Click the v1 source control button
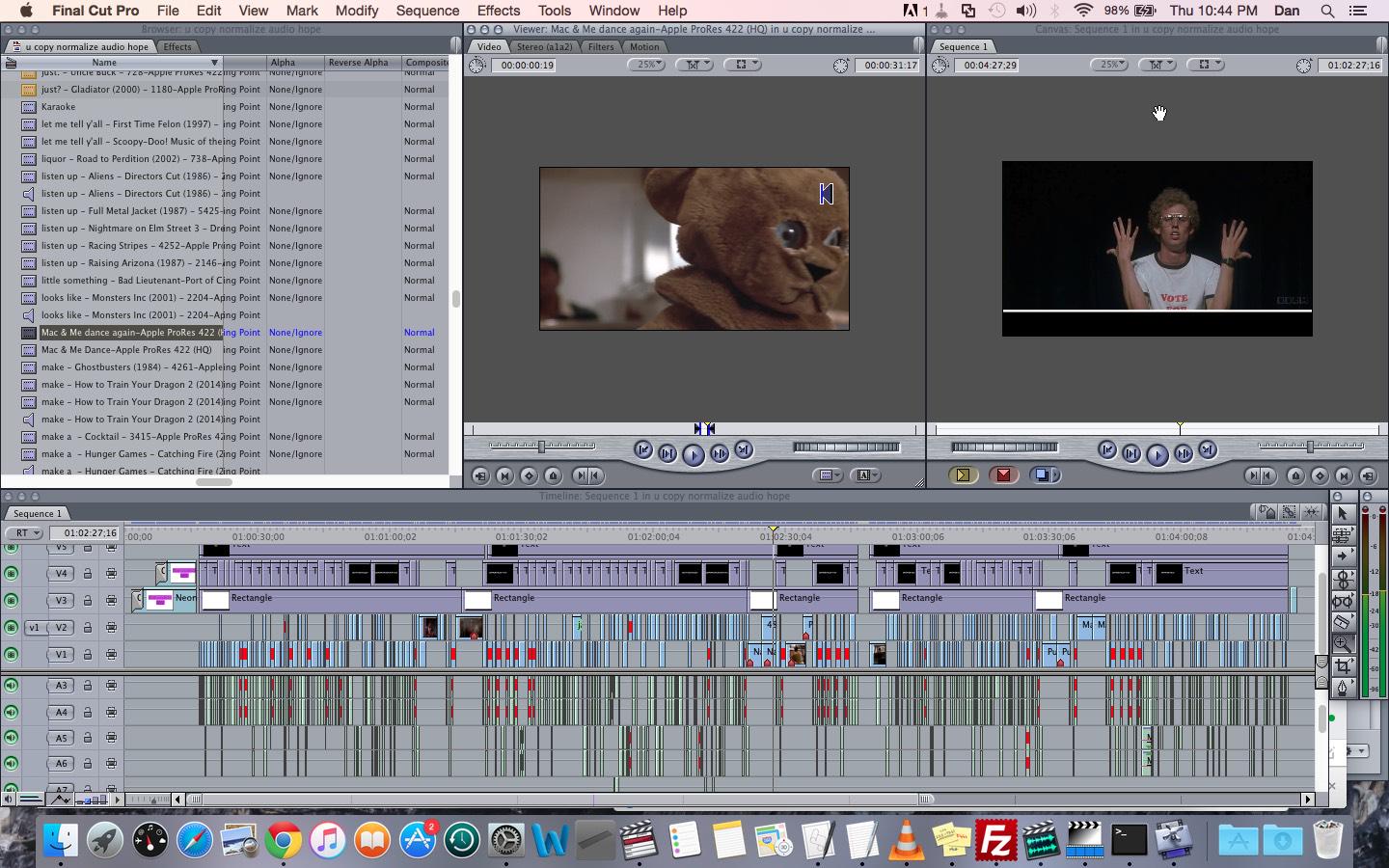The height and width of the screenshot is (868, 1389). (35, 627)
